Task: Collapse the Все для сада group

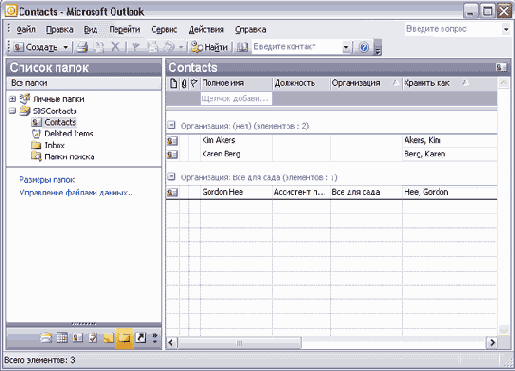Action: [171, 176]
